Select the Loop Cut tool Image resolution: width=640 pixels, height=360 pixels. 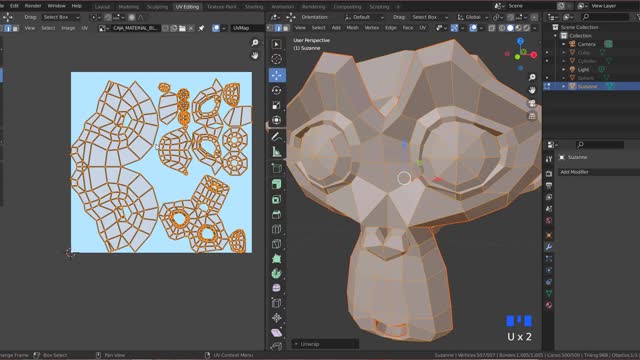(x=276, y=229)
